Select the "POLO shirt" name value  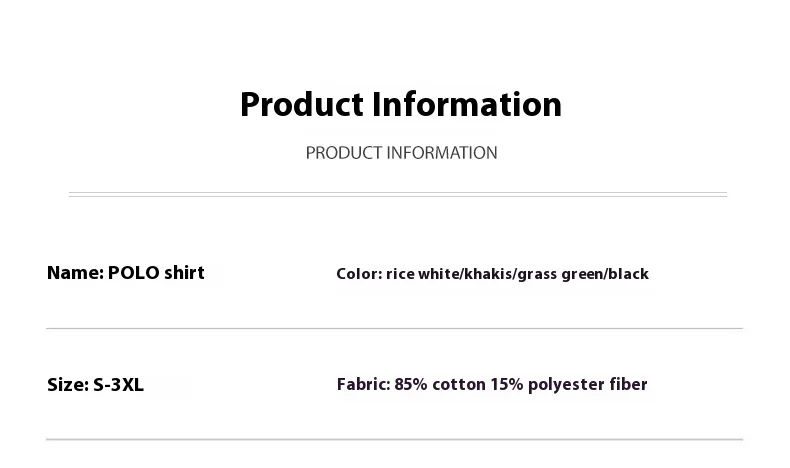pos(156,273)
